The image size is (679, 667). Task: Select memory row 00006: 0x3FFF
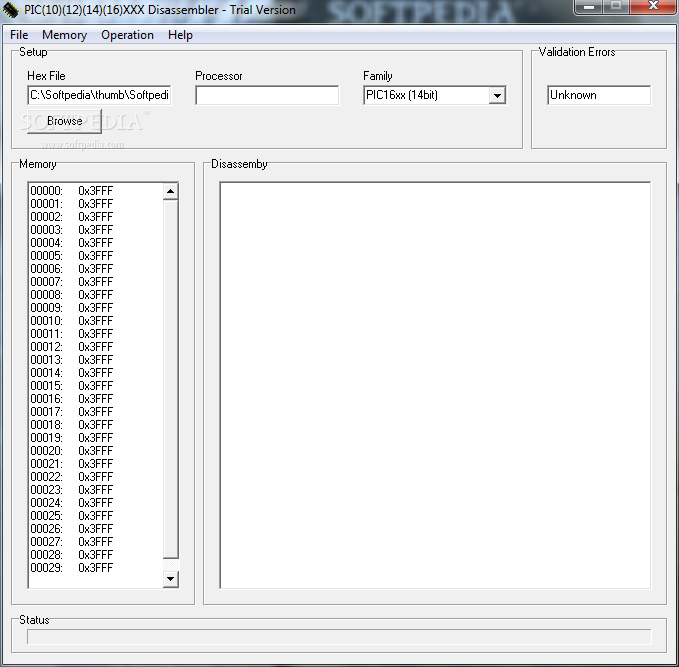[71, 269]
